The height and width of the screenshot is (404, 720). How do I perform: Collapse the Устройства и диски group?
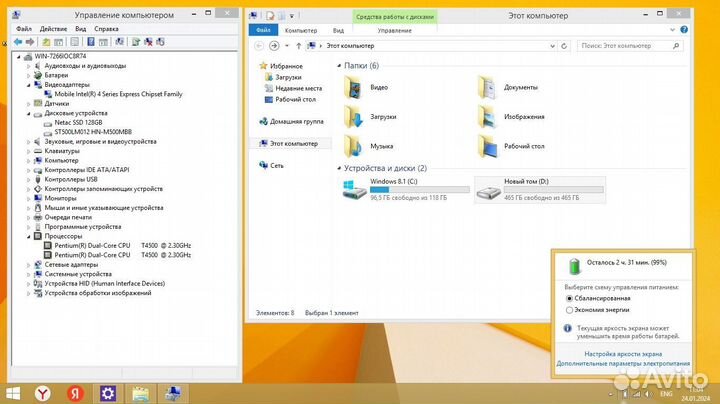(339, 168)
